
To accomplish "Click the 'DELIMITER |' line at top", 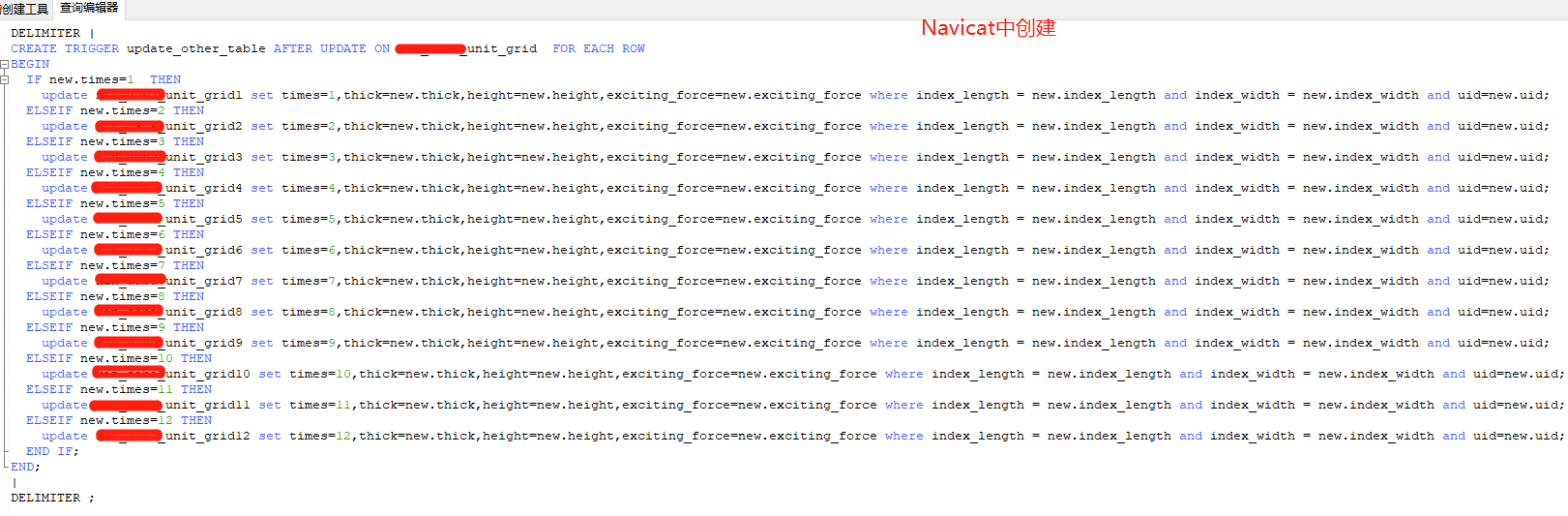I will coord(53,33).
